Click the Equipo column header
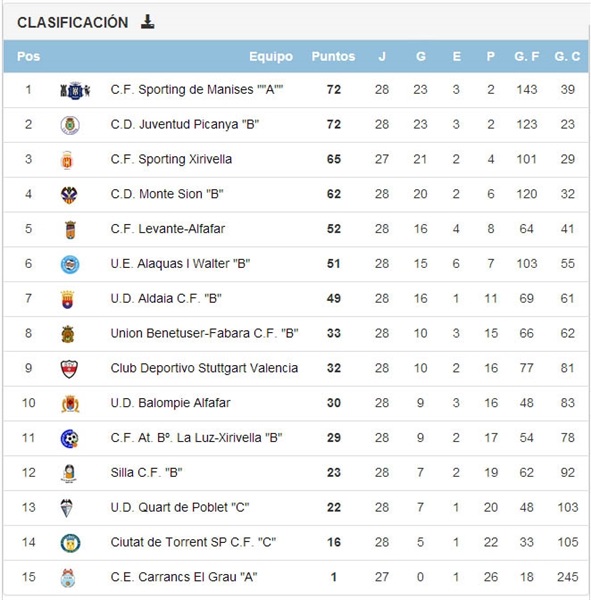The image size is (591, 600). pos(271,56)
